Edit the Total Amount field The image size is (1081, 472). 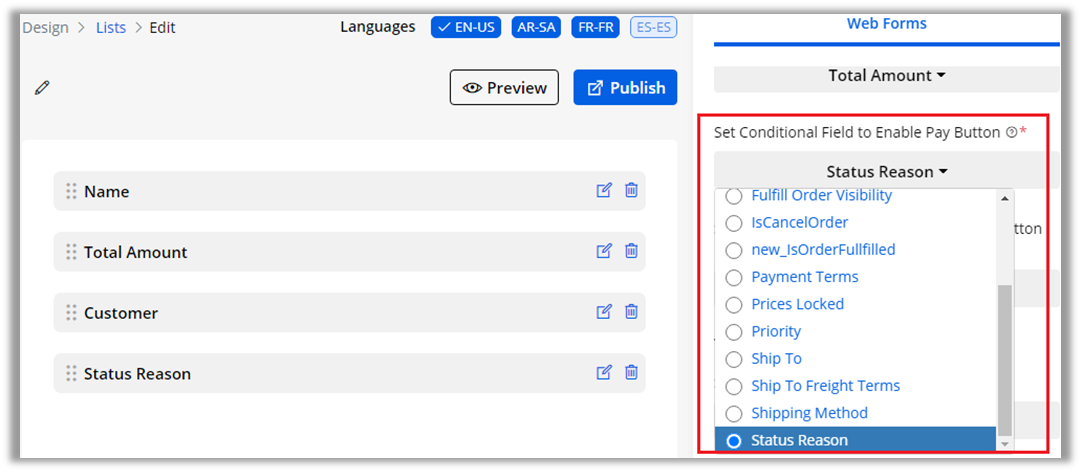(604, 252)
